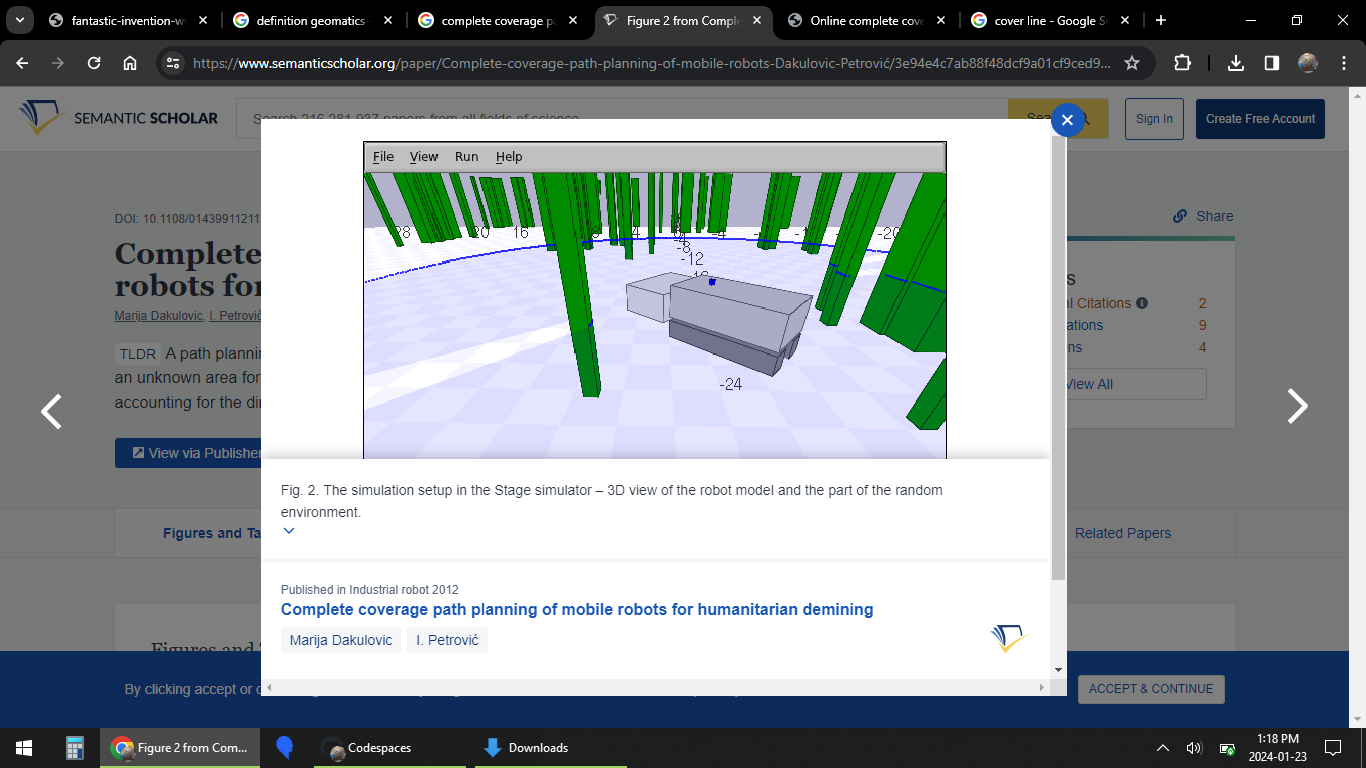Open browser extensions menu

[x=1182, y=63]
